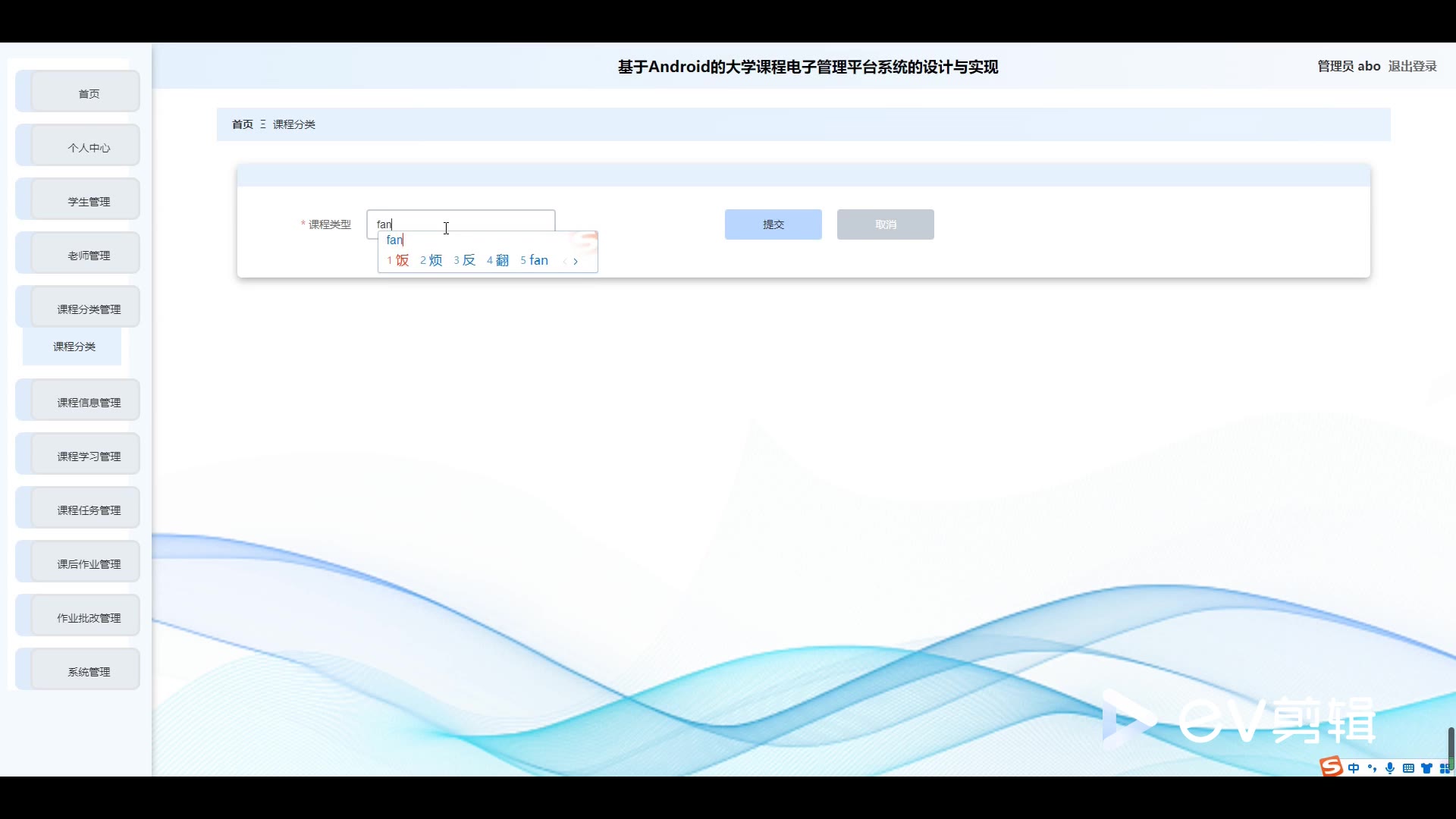1456x819 pixels.
Task: Expand the 课程分类管理 sidebar menu
Action: (89, 309)
